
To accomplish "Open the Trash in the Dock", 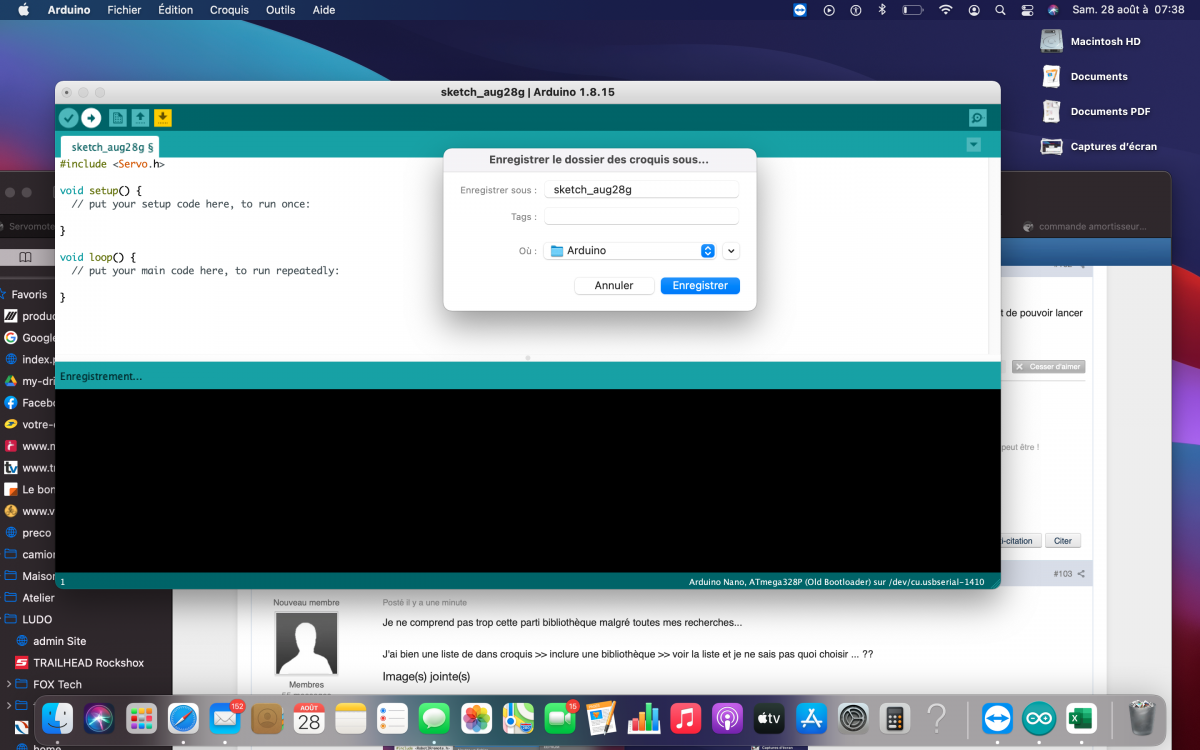I will pyautogui.click(x=1141, y=718).
